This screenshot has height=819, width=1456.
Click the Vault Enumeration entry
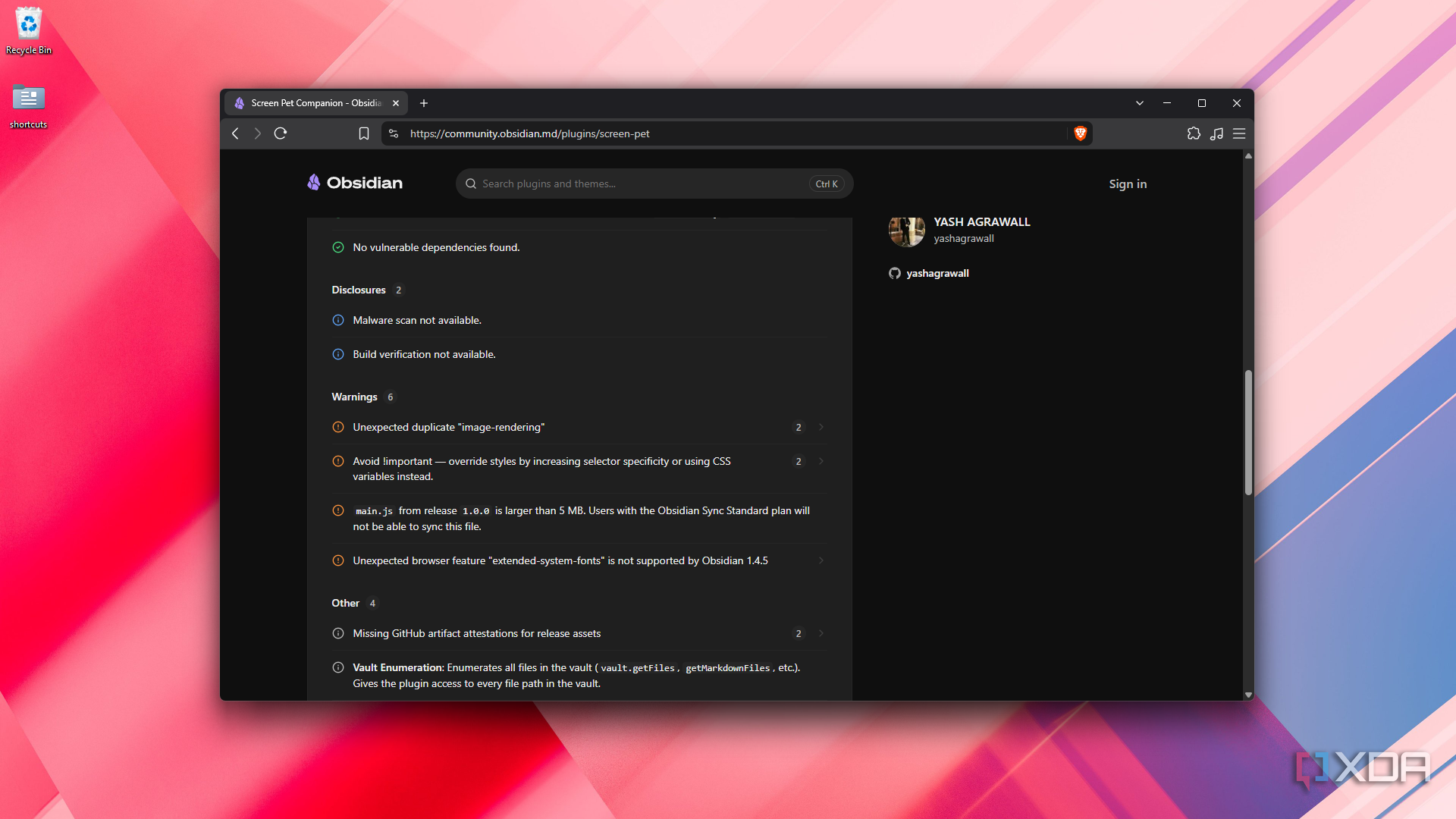(x=579, y=675)
